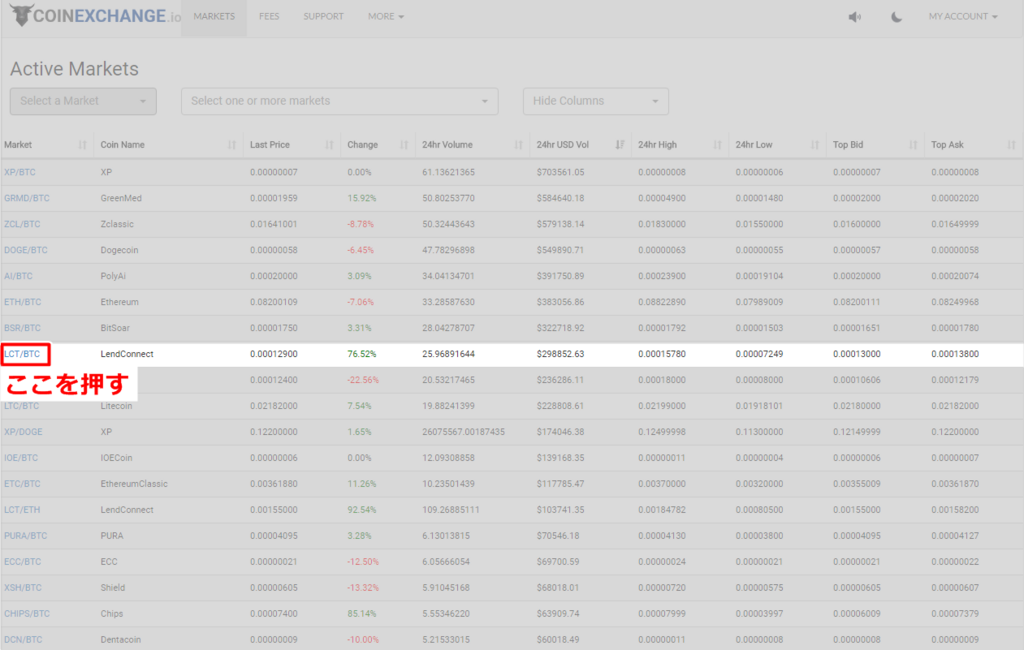The width and height of the screenshot is (1024, 650).
Task: Select Zclassic coin name cell
Action: [117, 224]
